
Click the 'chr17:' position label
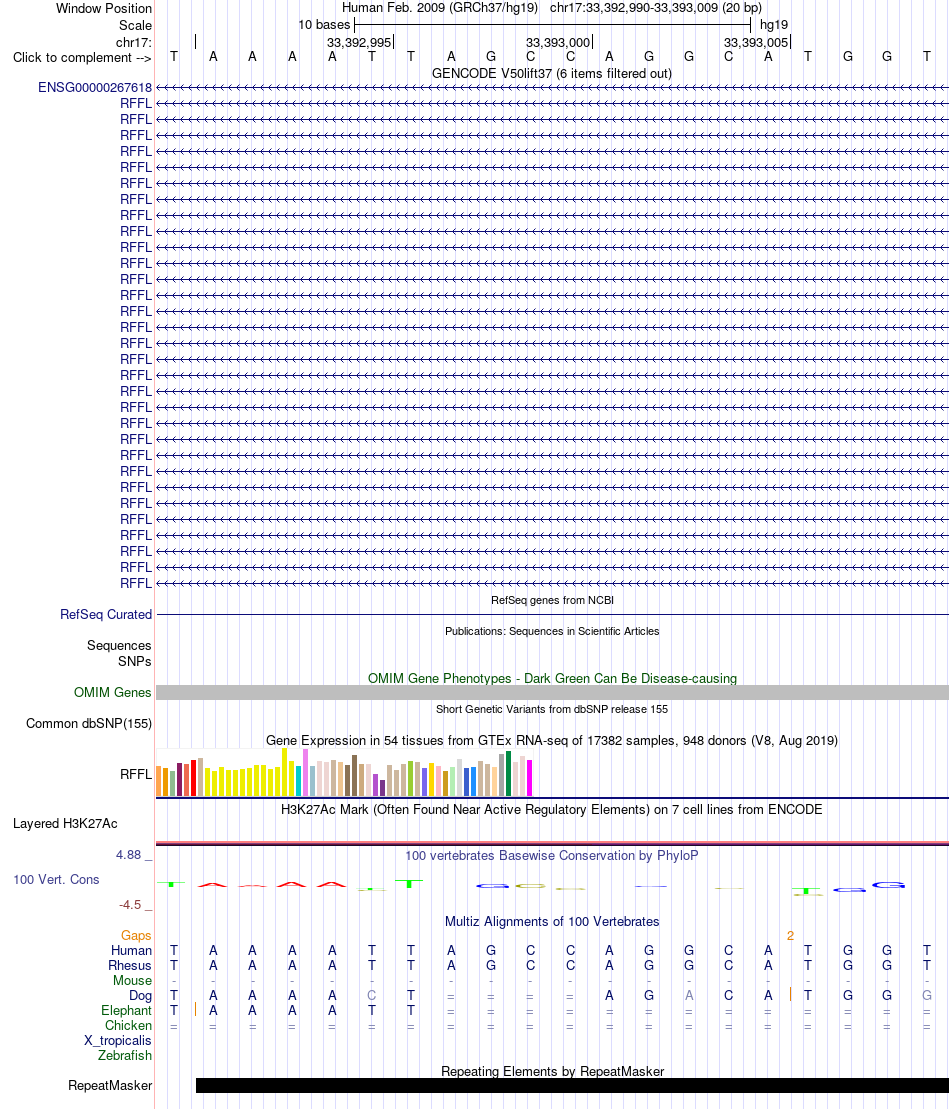[x=134, y=42]
